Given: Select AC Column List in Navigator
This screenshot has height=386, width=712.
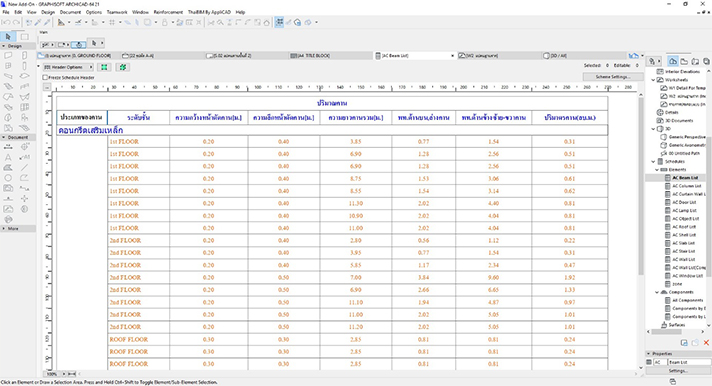Looking at the screenshot, I should point(687,186).
